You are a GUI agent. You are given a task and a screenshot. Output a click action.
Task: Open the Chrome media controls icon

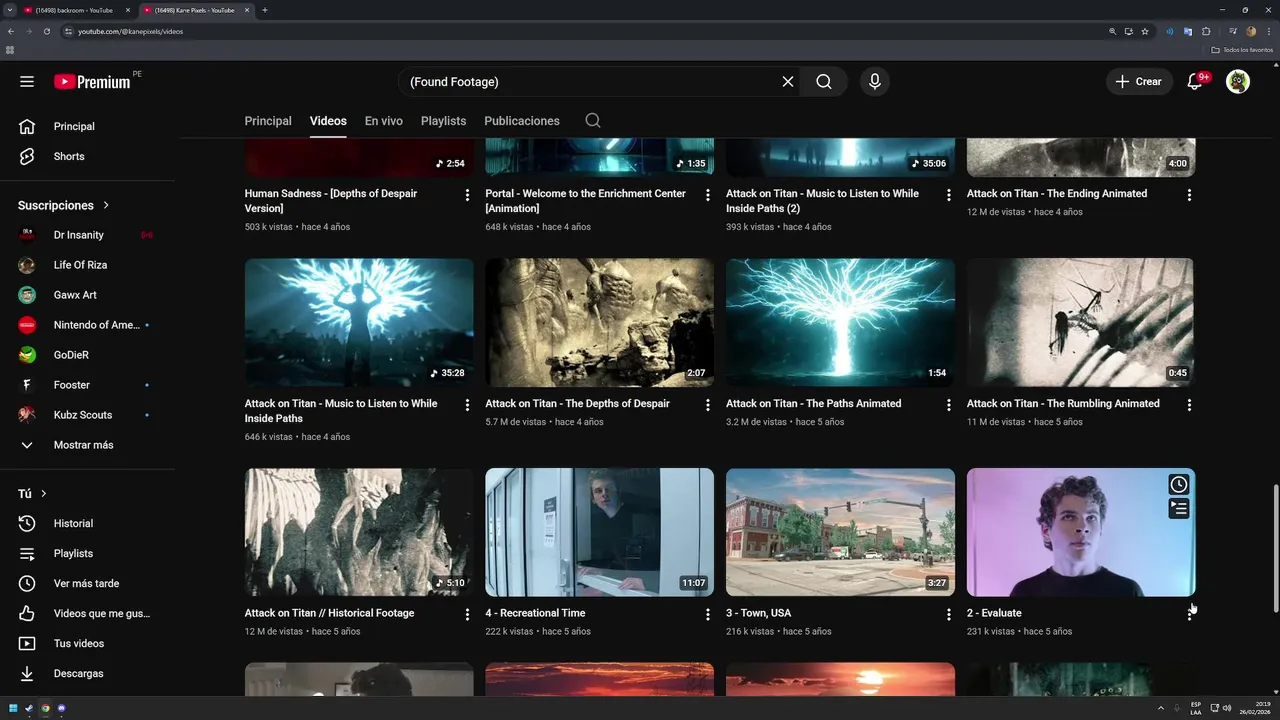tap(1233, 31)
